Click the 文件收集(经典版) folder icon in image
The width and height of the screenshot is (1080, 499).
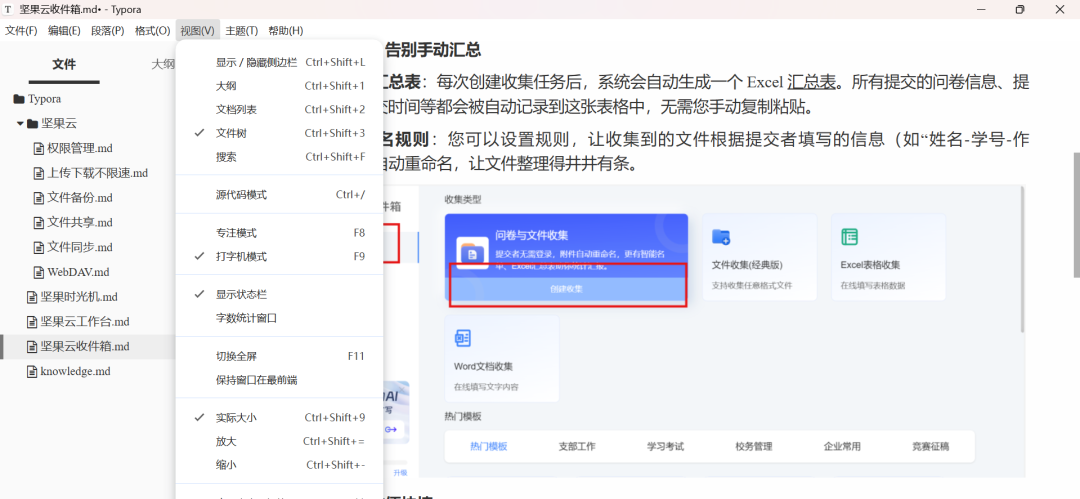pos(721,237)
